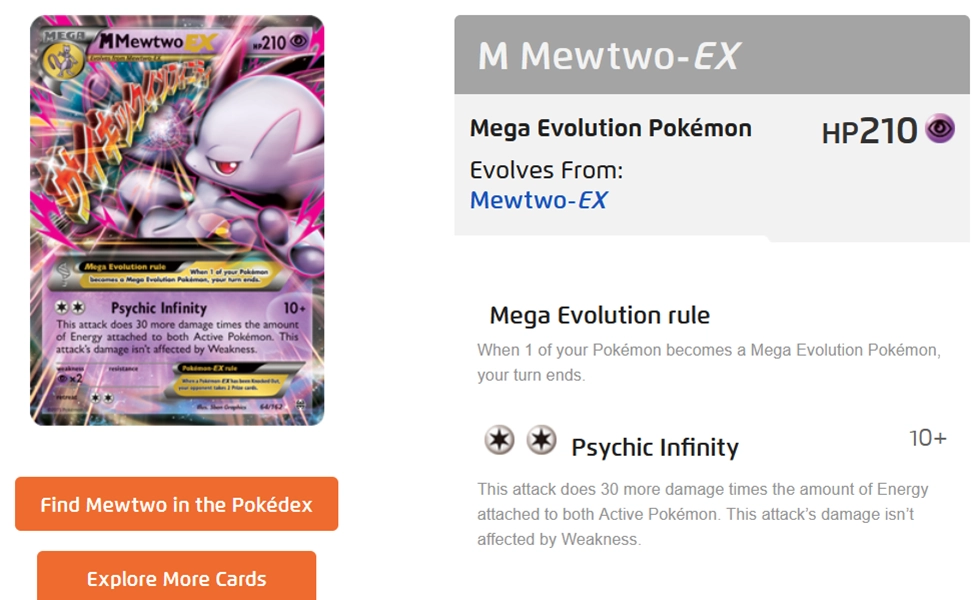975x600 pixels.
Task: Click the weakness Psychic ×2 icon on the card
Action: pyautogui.click(x=70, y=380)
